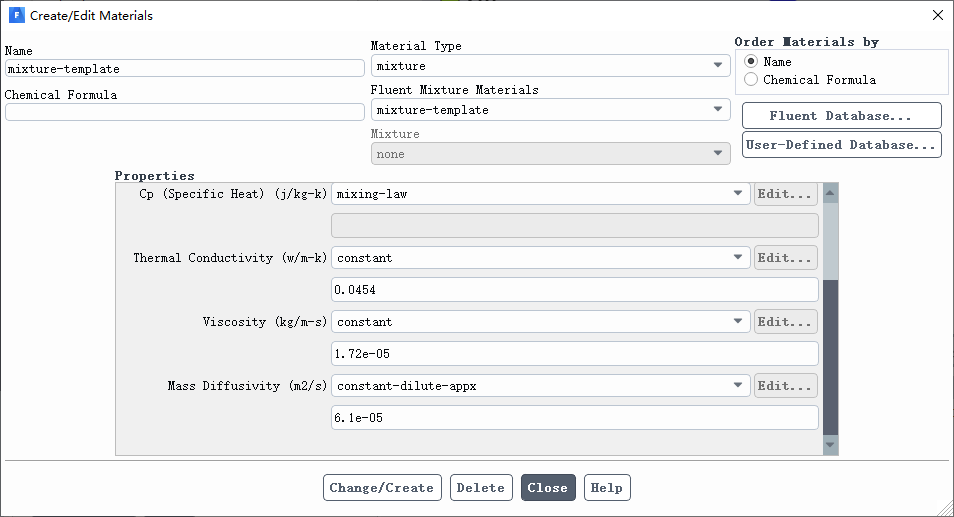
Task: Open the Viscosity method dropdown
Action: [540, 321]
